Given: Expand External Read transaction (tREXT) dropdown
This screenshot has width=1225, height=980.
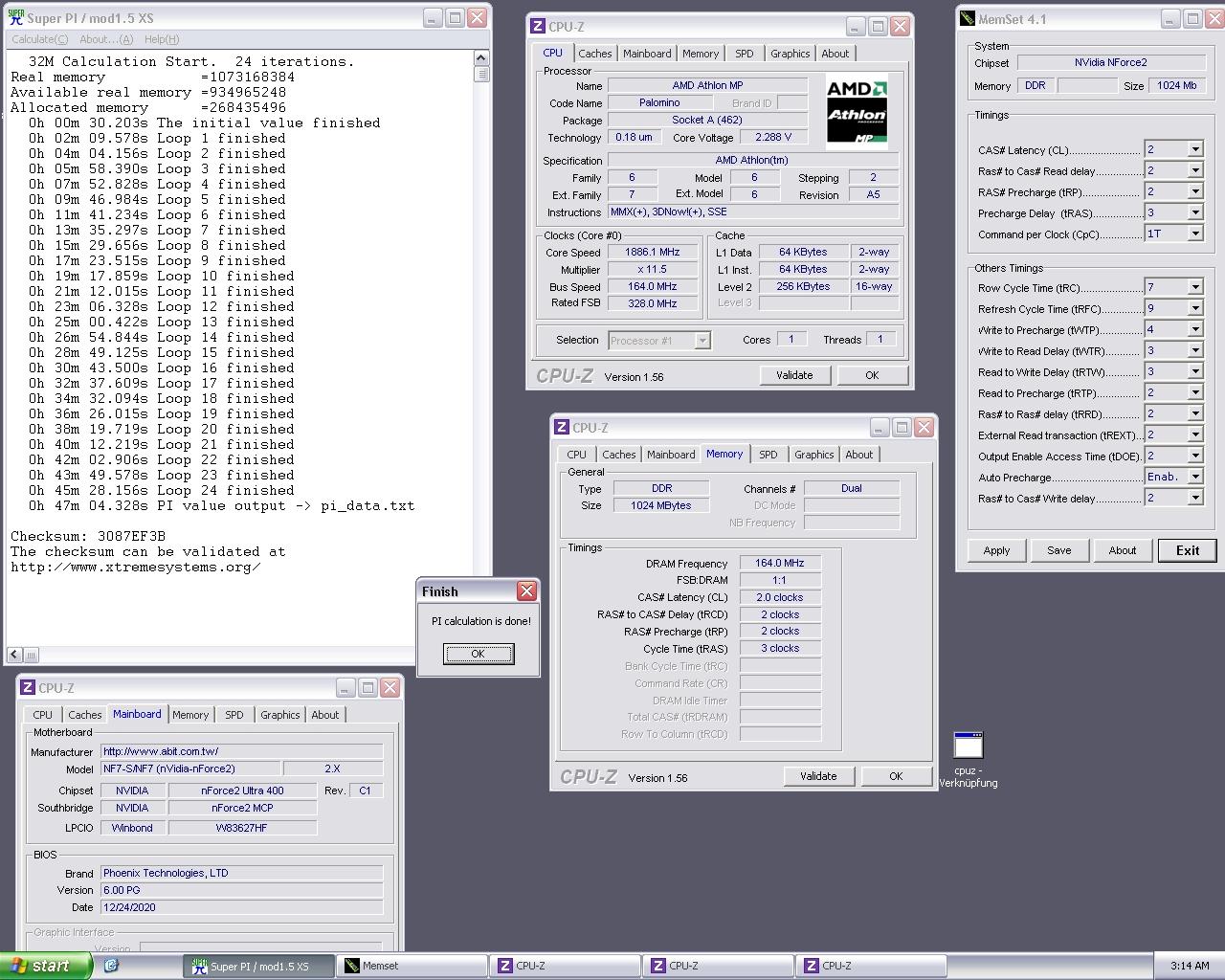Looking at the screenshot, I should point(1195,434).
